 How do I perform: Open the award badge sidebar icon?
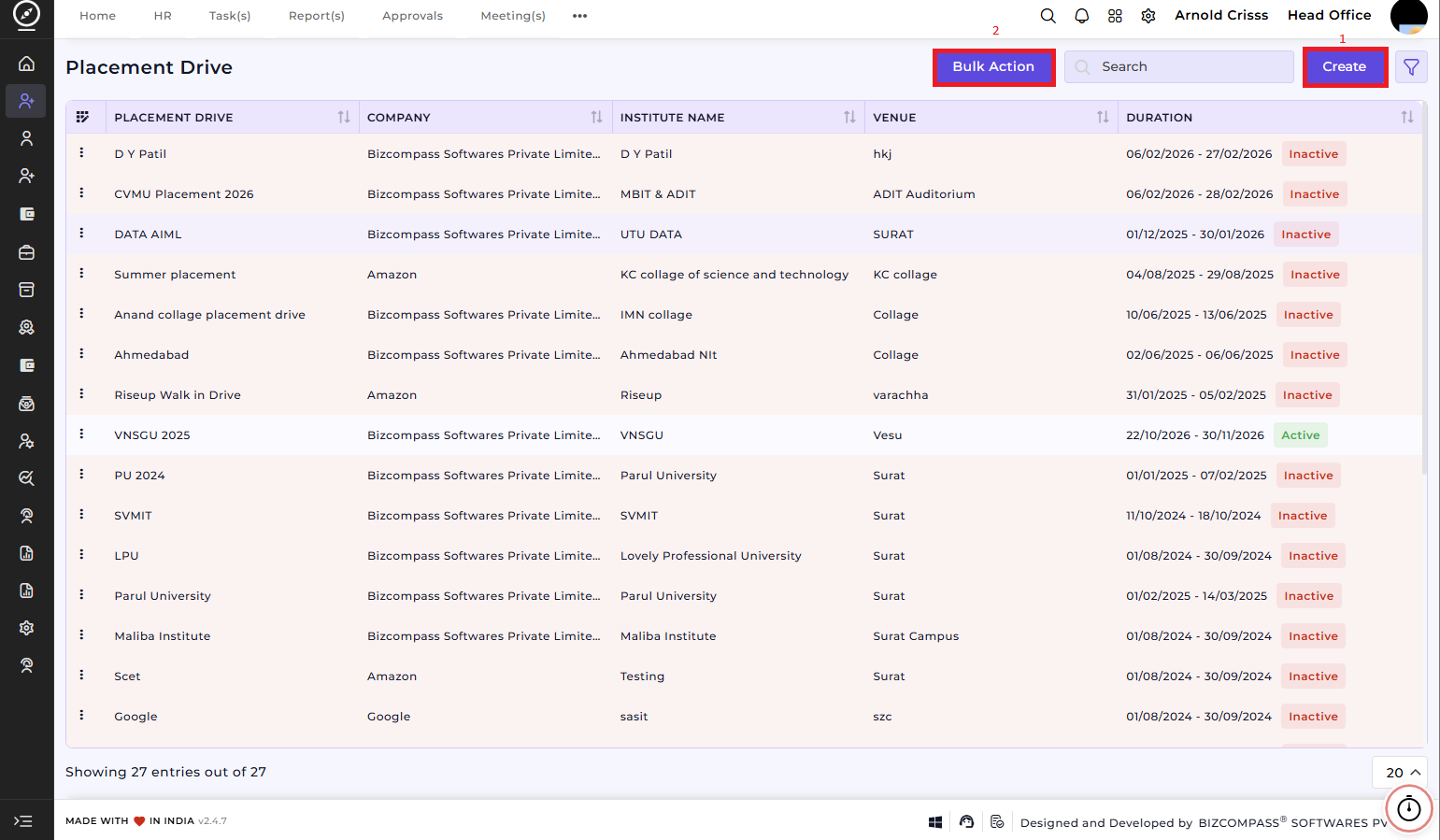click(x=26, y=327)
